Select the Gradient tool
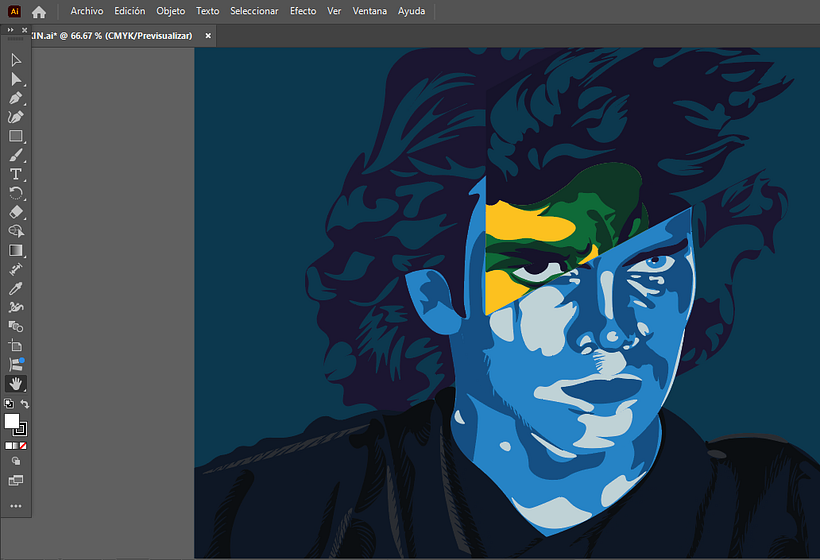 click(x=16, y=250)
